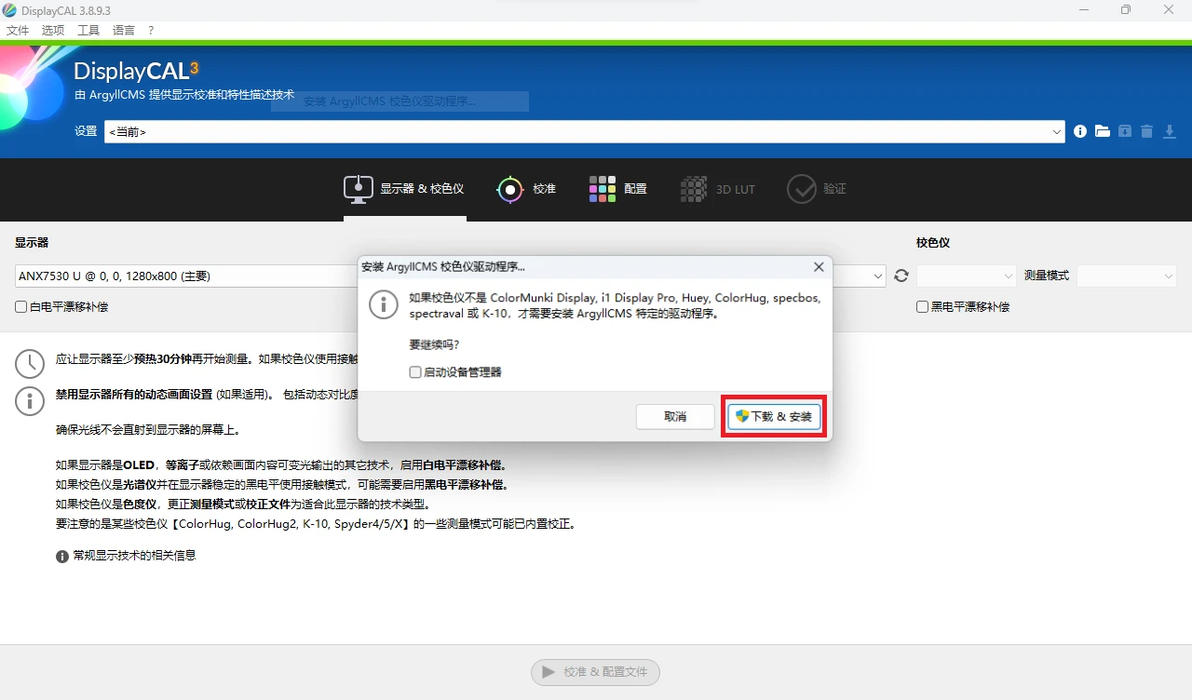1192x700 pixels.
Task: Restore down the DisplayCAL window
Action: pyautogui.click(x=1126, y=10)
